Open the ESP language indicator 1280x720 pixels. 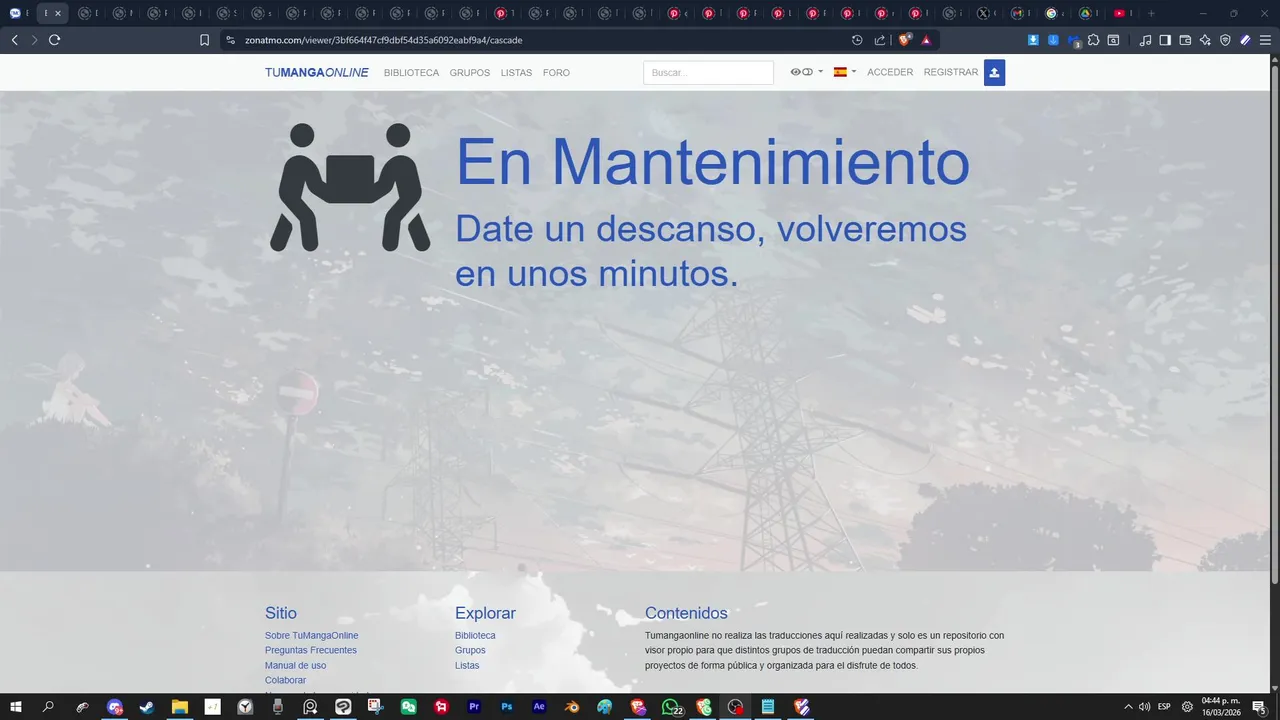(x=1164, y=707)
